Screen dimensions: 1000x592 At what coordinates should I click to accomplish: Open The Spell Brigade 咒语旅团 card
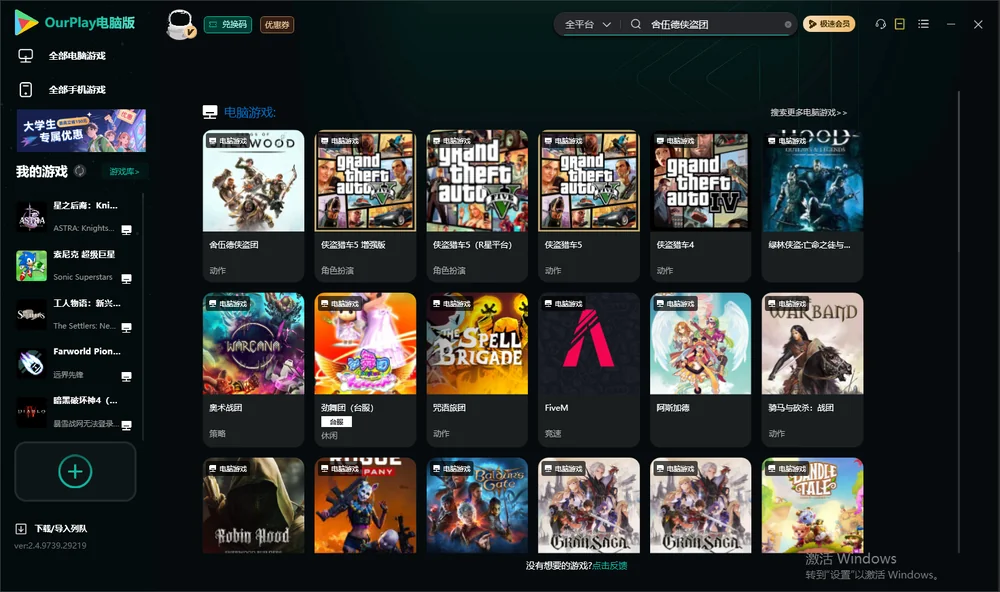[x=477, y=369]
